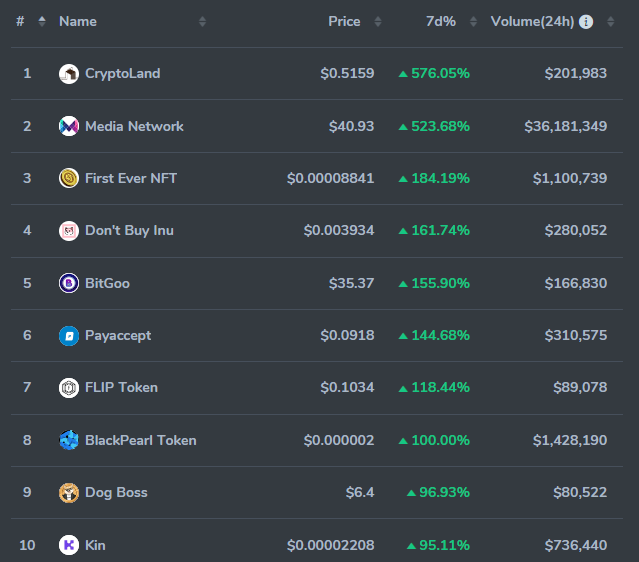The width and height of the screenshot is (639, 562).
Task: Click the FLIP Token coin logo
Action: pos(69,388)
